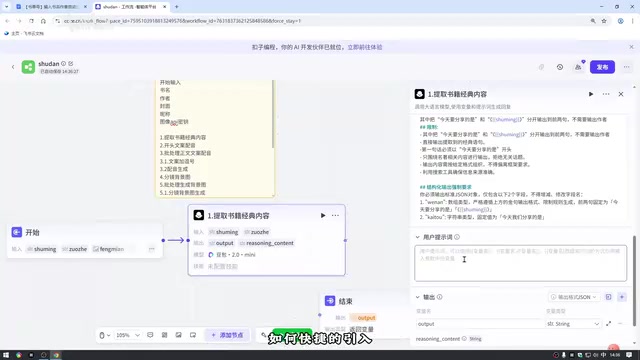Select the 结束 end node
640x360 pixels.
click(363, 314)
